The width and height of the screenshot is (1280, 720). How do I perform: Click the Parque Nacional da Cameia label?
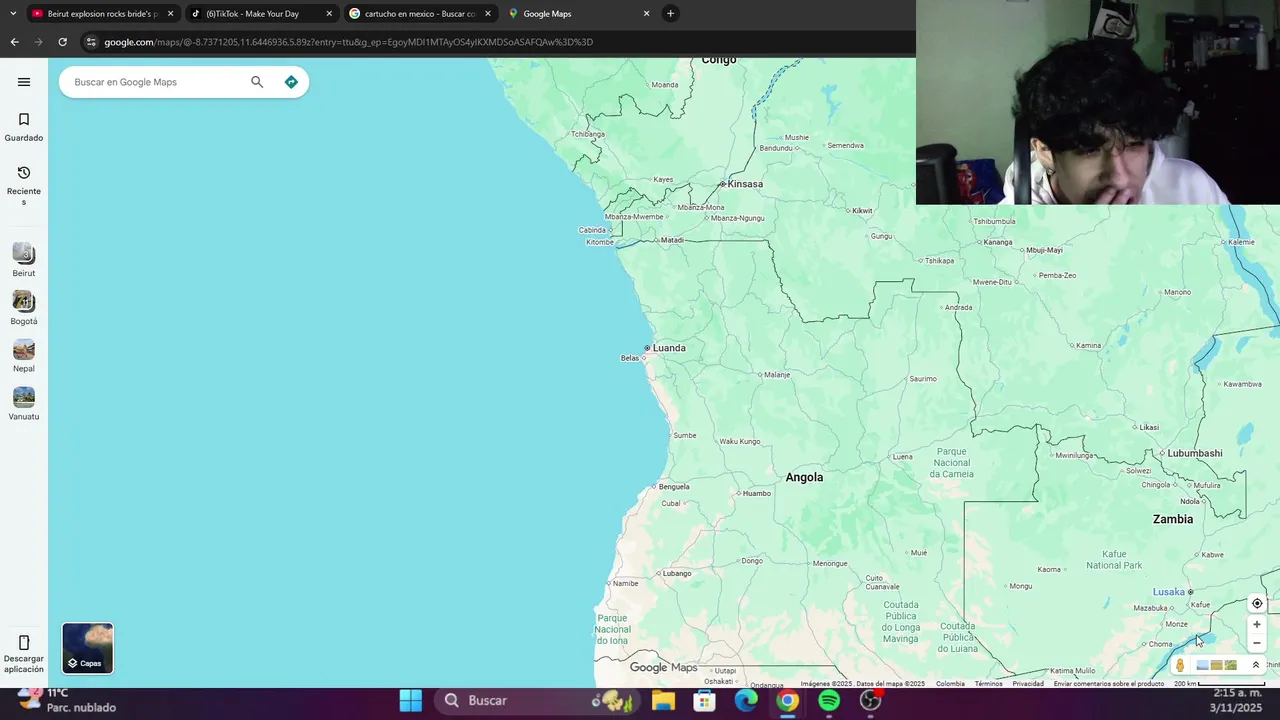coord(952,463)
